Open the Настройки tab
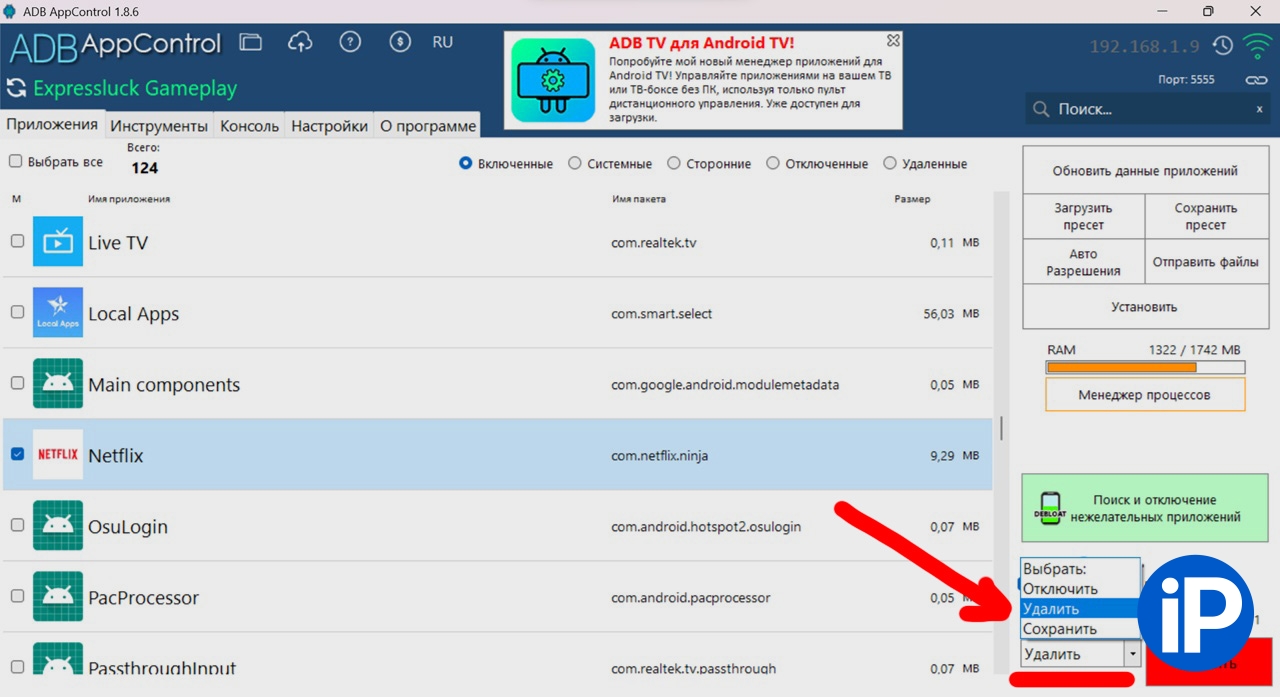 tap(330, 126)
